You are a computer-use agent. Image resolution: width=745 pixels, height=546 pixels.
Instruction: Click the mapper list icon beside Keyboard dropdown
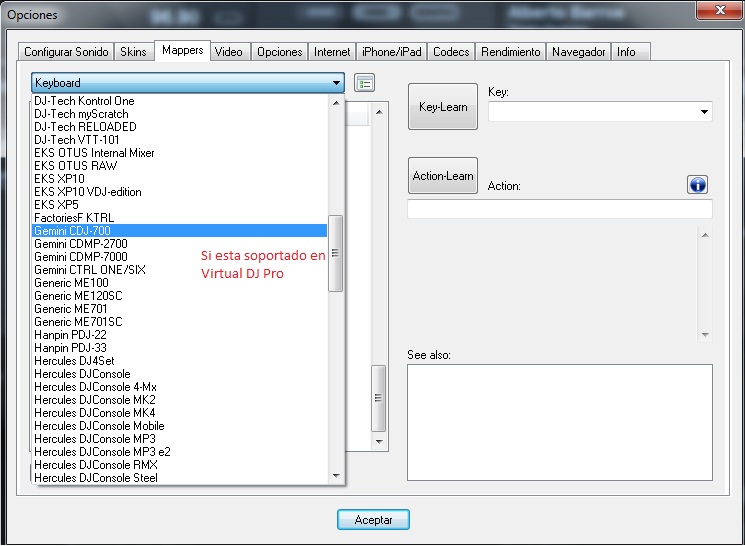point(364,83)
